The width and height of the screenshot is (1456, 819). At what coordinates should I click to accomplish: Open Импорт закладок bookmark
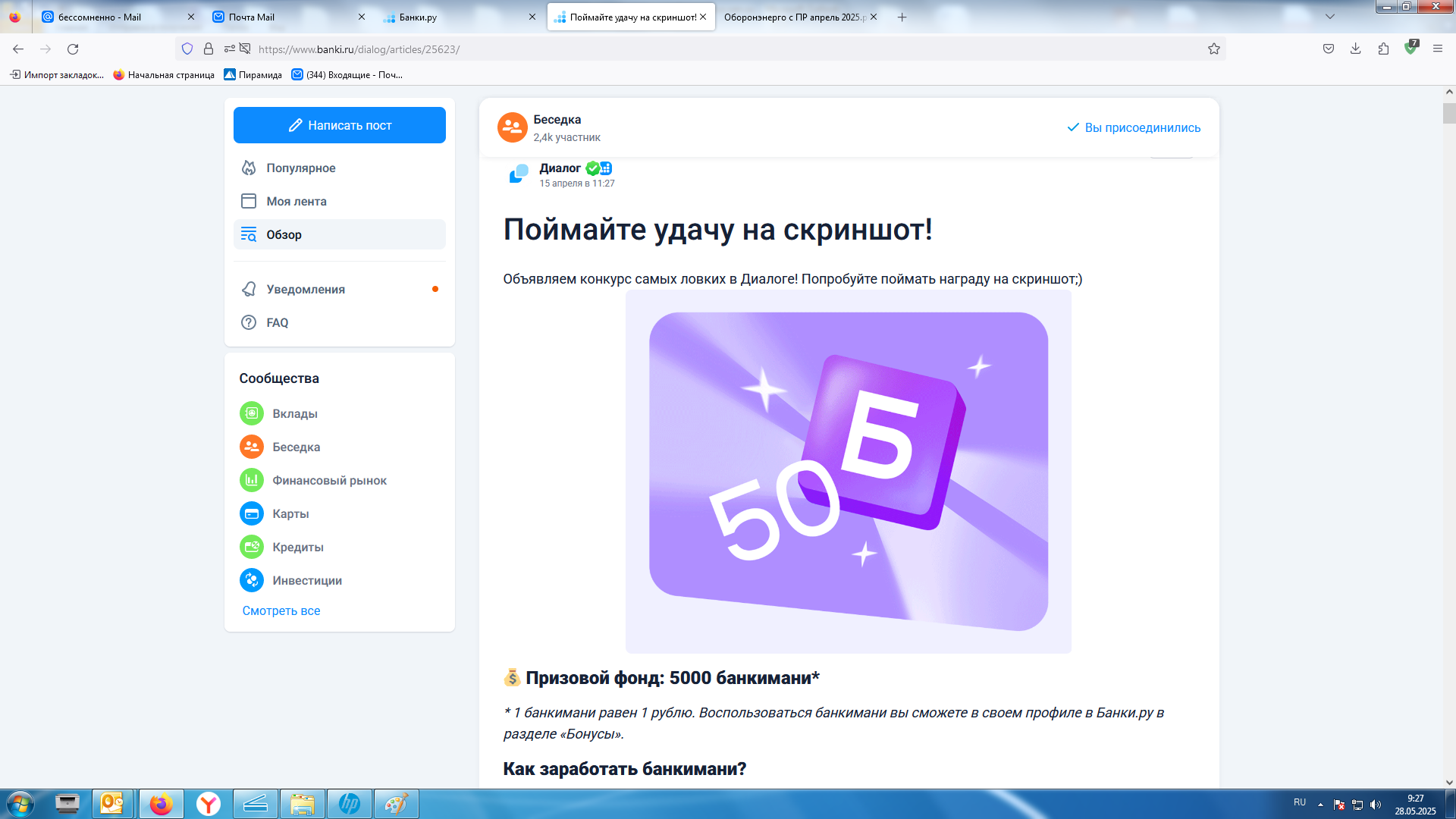coord(57,74)
